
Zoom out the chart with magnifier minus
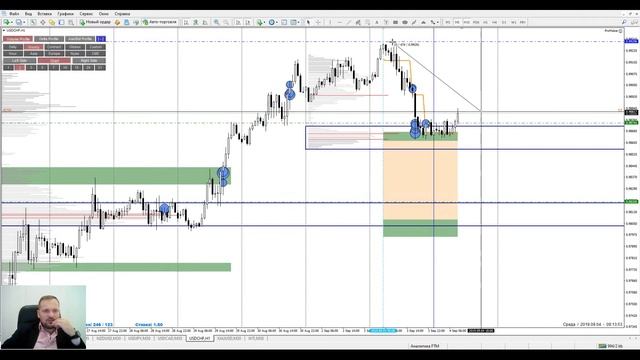(226, 22)
